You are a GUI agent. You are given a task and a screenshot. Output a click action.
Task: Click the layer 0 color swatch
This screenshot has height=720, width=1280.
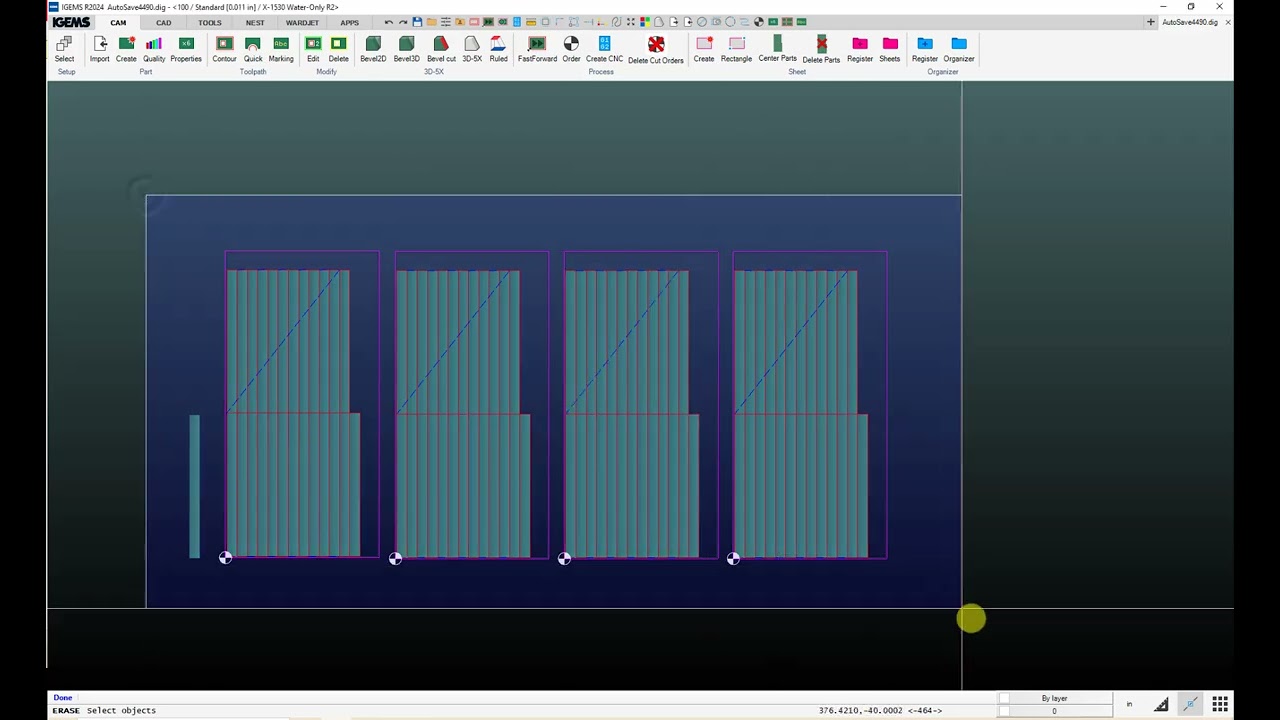click(x=1004, y=711)
